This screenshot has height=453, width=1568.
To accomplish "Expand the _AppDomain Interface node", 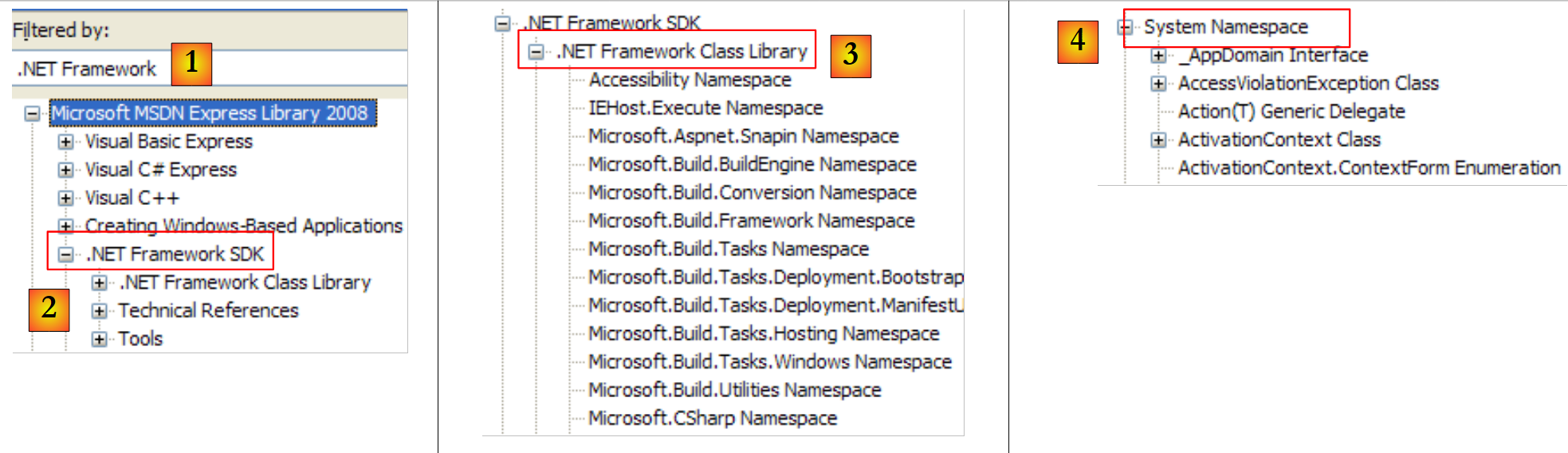I will (1158, 56).
